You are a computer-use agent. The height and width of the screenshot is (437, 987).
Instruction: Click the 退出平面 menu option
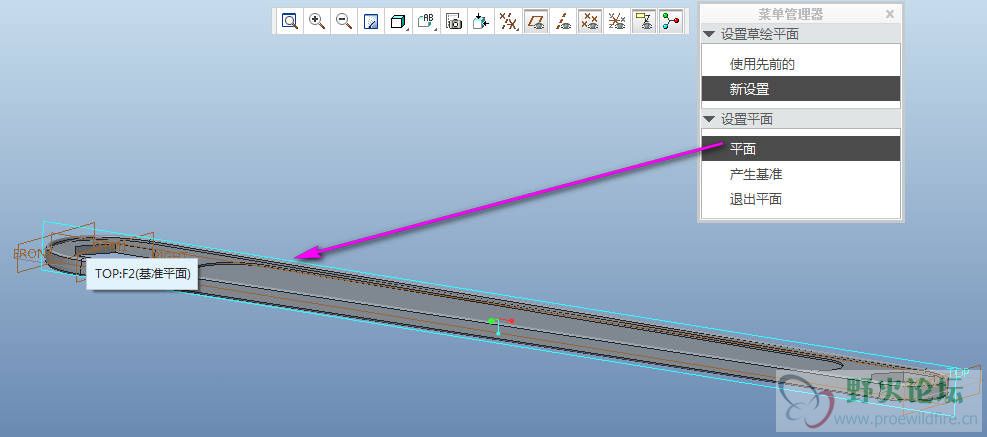point(801,199)
